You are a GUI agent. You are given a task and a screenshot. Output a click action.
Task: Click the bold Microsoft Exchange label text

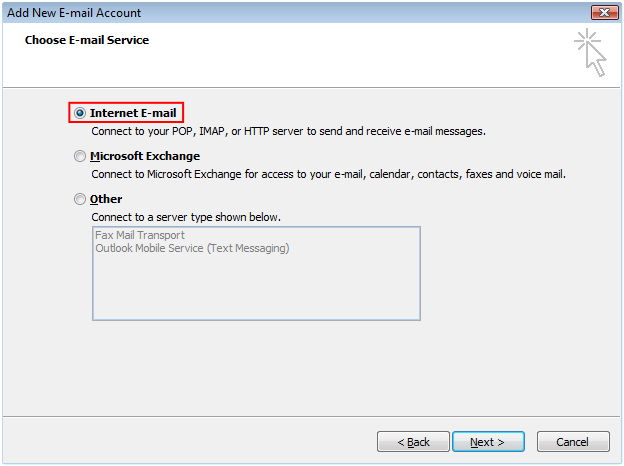click(x=145, y=156)
